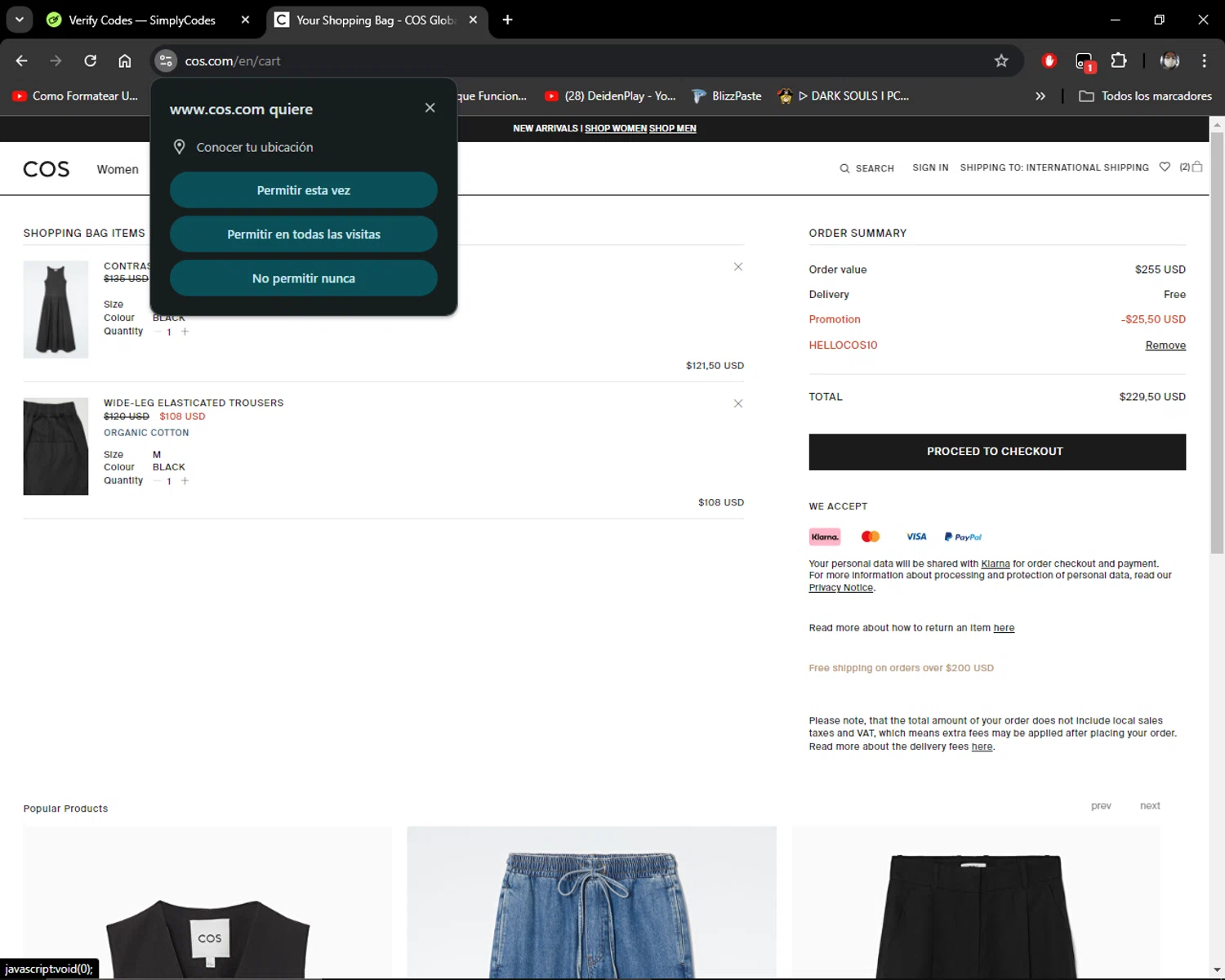Image resolution: width=1225 pixels, height=980 pixels.
Task: Show previous popular products with prev
Action: click(1101, 806)
